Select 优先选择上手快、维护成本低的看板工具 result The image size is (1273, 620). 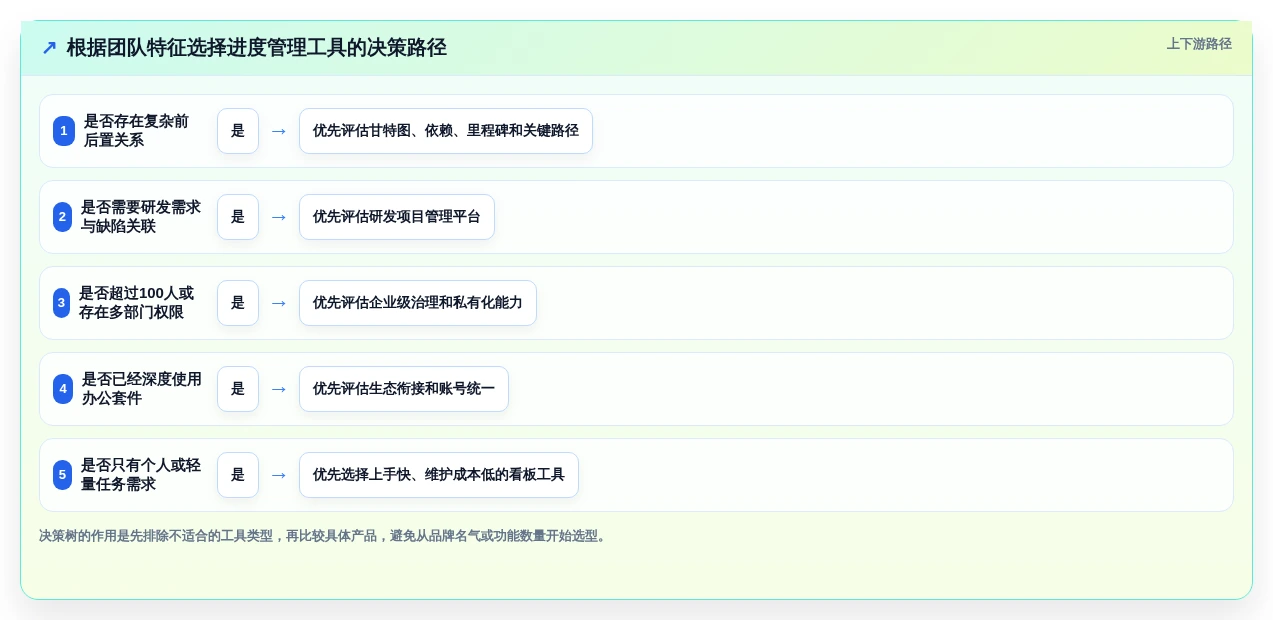pyautogui.click(x=439, y=475)
